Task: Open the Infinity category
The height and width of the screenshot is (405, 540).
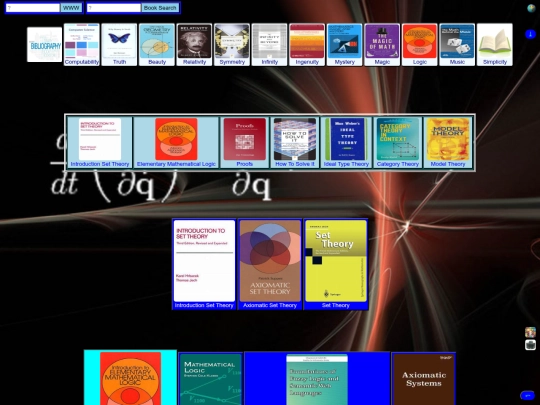Action: (269, 44)
